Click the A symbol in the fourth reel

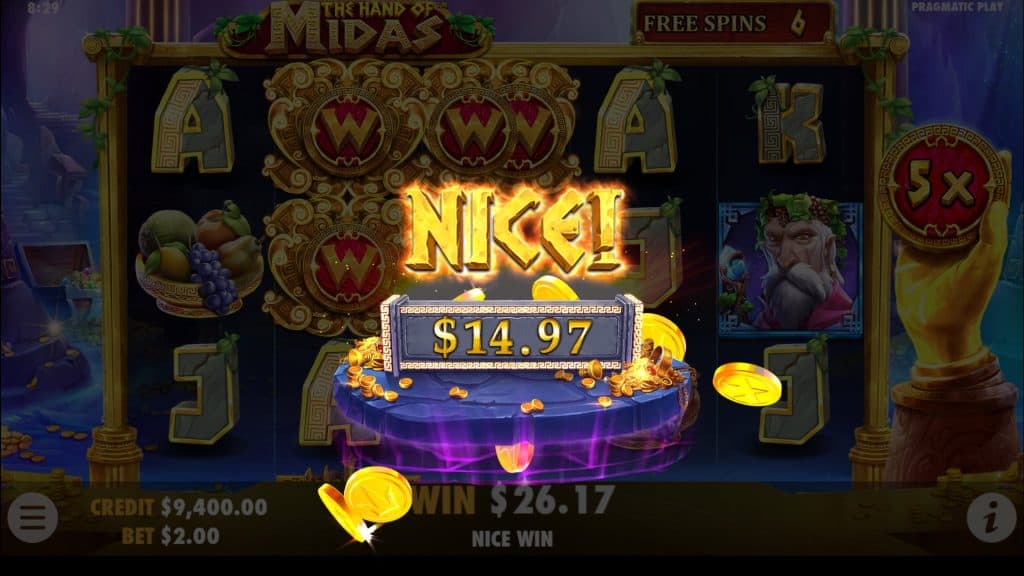point(637,120)
